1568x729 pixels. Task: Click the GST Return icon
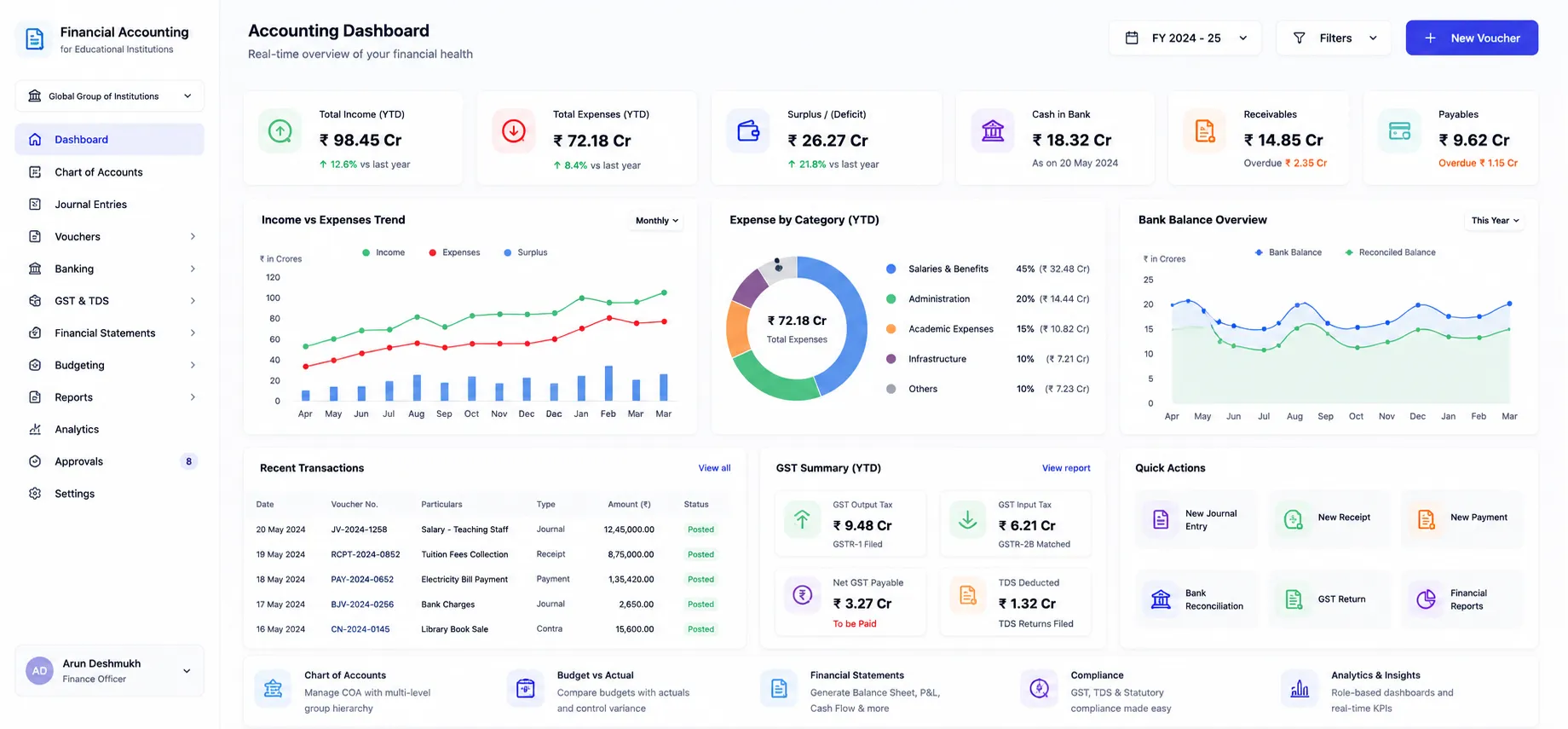click(1294, 599)
